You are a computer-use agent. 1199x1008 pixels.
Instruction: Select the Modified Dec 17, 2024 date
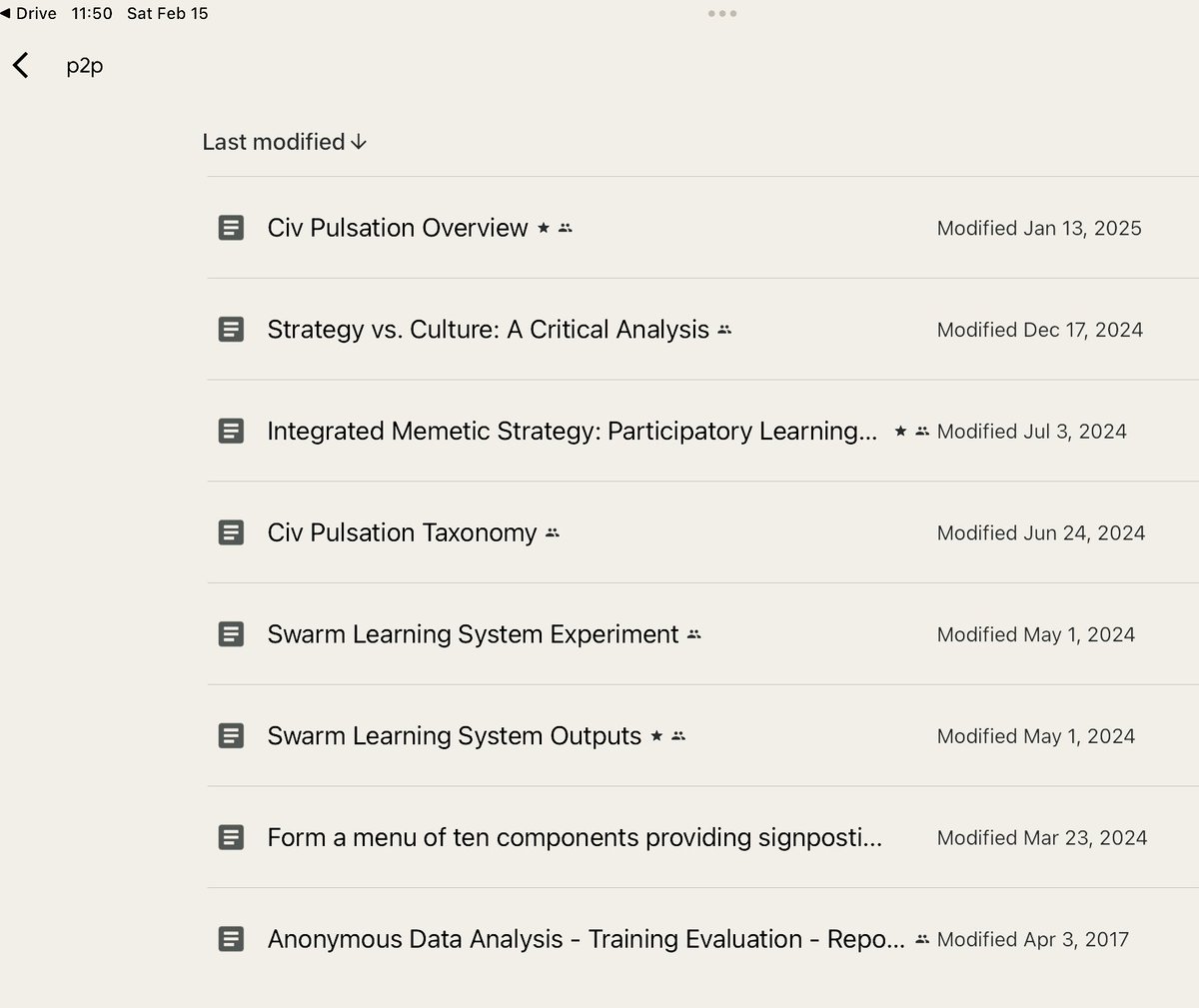(1040, 330)
